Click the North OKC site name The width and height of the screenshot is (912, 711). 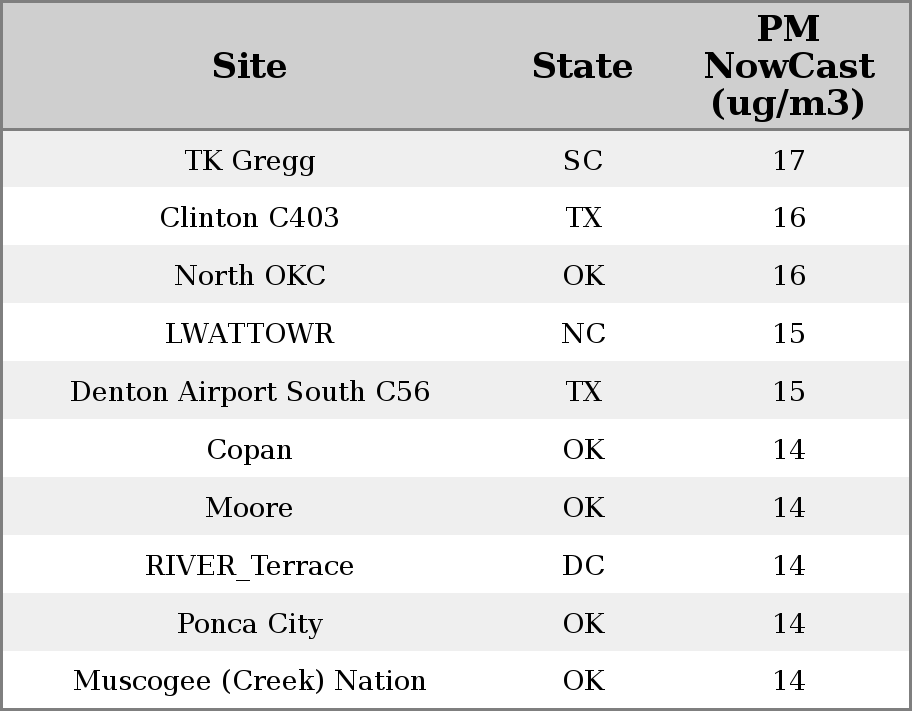click(x=249, y=276)
